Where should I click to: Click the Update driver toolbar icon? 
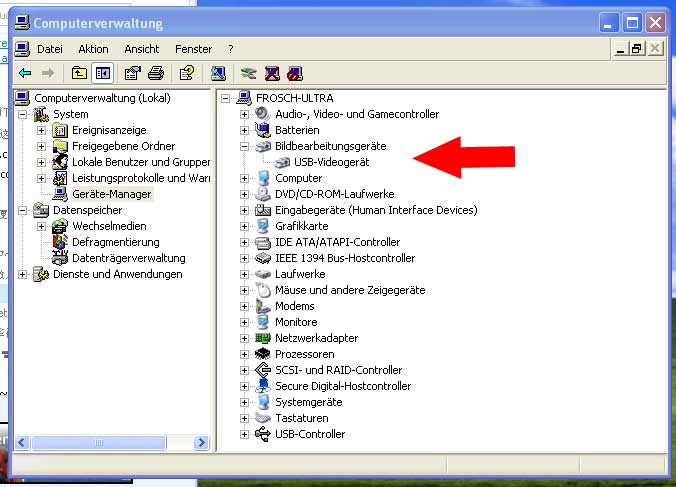point(248,73)
